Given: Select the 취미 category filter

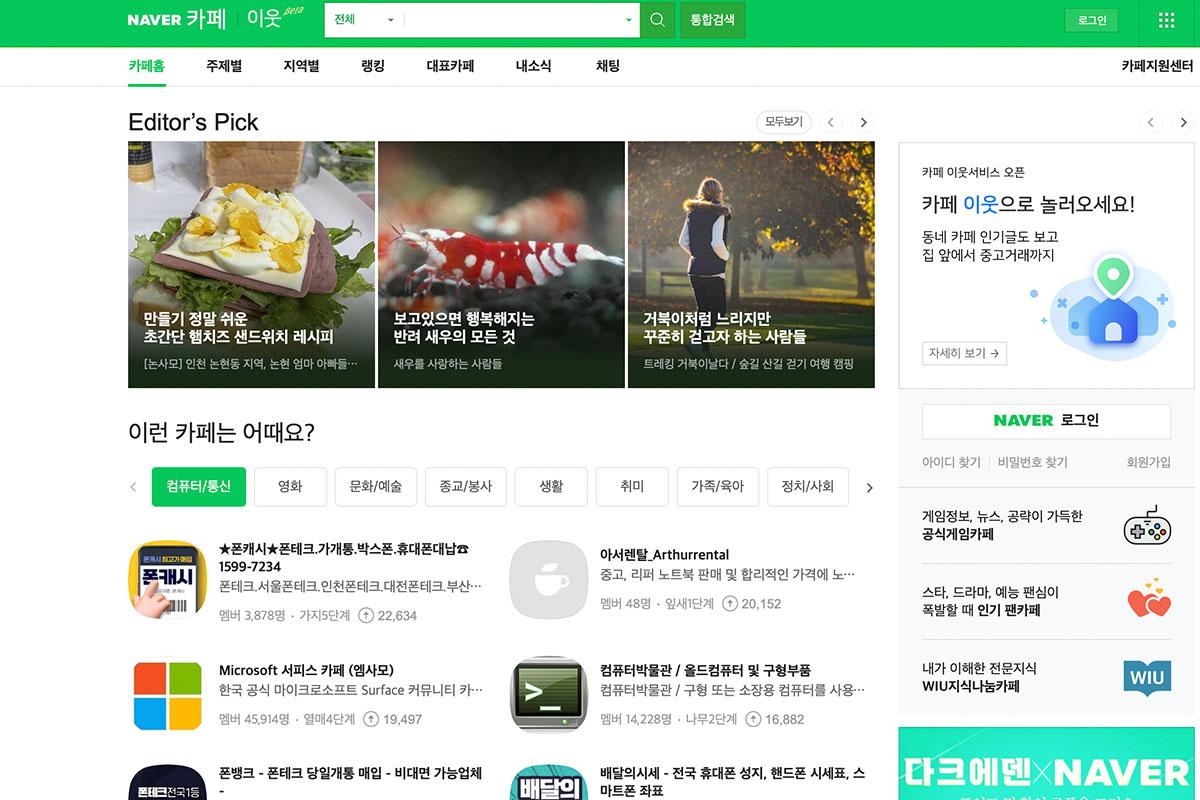Looking at the screenshot, I should pos(632,487).
